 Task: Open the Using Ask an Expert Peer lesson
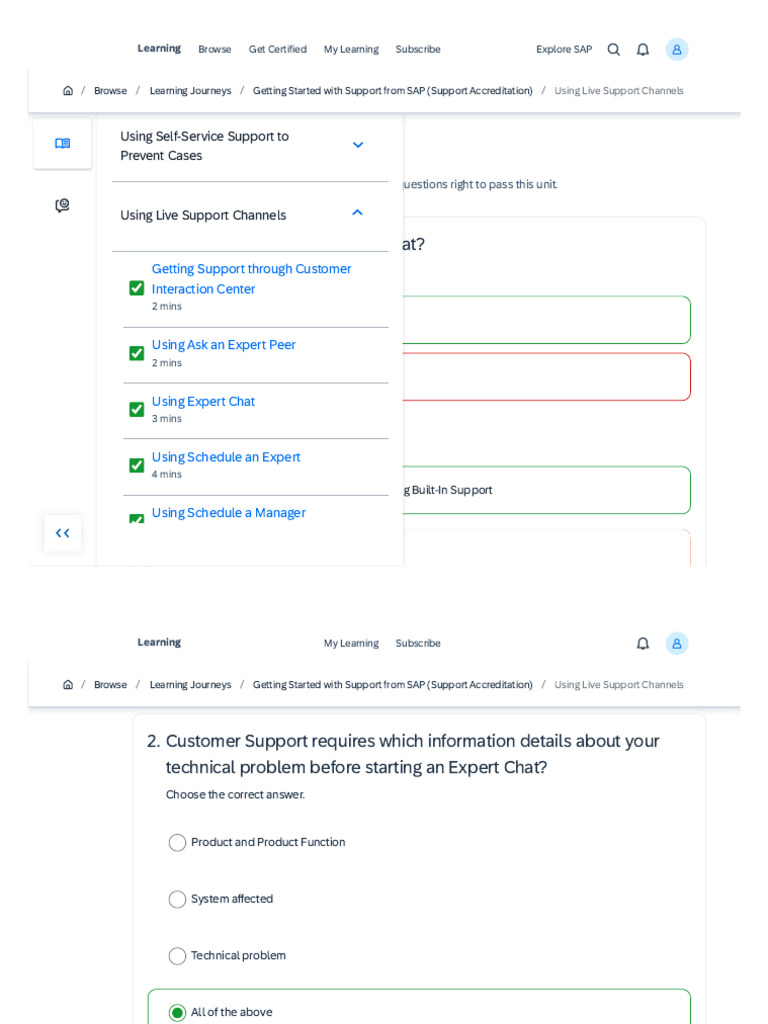tap(224, 345)
